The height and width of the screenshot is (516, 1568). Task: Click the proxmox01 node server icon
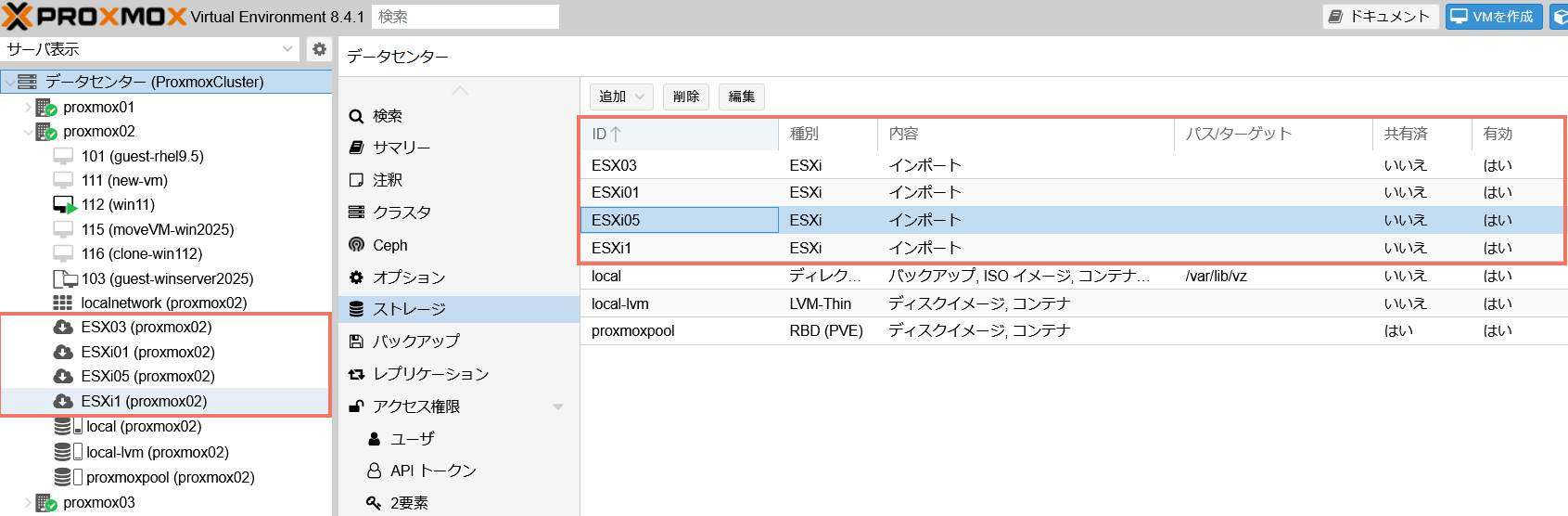click(46, 108)
